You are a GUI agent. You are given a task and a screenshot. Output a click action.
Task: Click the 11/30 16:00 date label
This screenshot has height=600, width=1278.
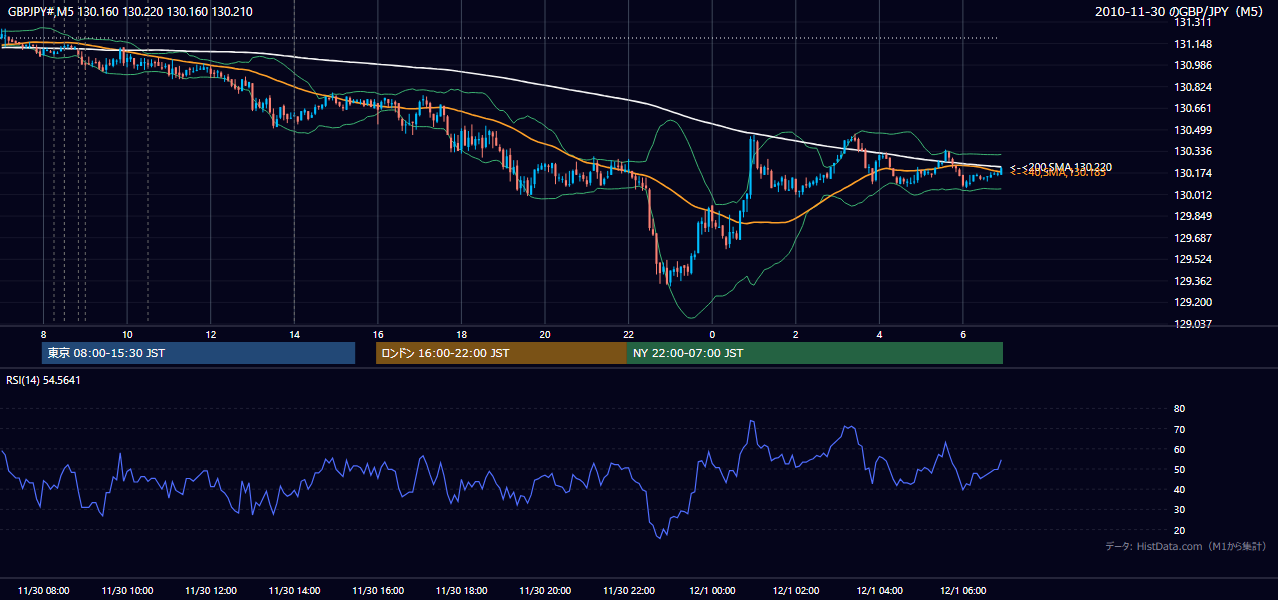click(x=378, y=591)
